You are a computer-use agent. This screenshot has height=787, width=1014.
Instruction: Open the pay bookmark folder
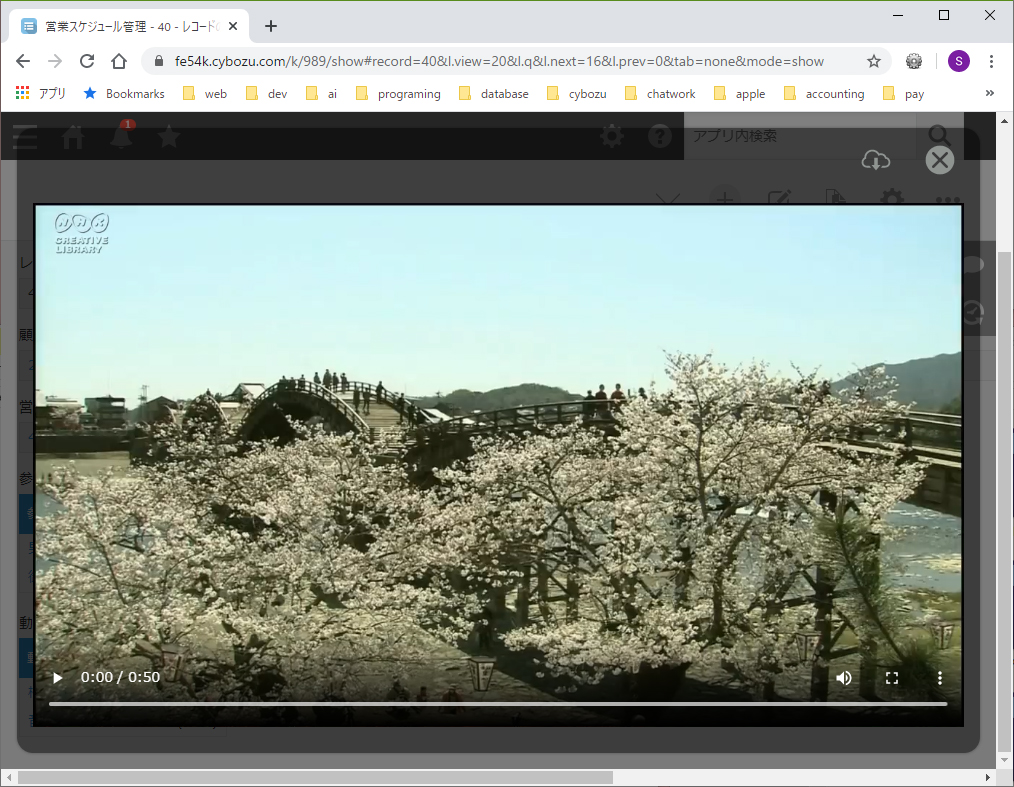tap(903, 94)
